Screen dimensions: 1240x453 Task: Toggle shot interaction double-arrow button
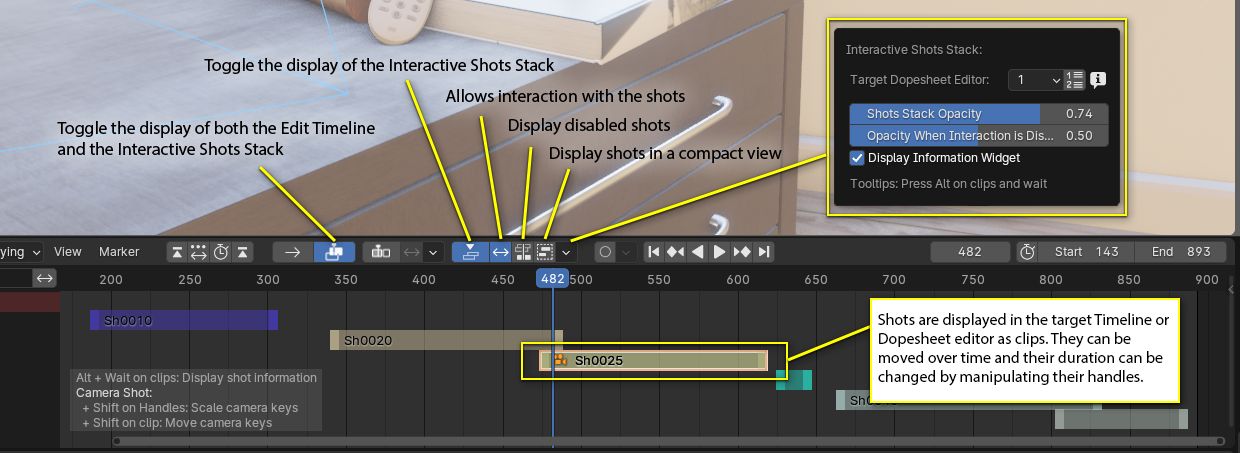click(501, 252)
